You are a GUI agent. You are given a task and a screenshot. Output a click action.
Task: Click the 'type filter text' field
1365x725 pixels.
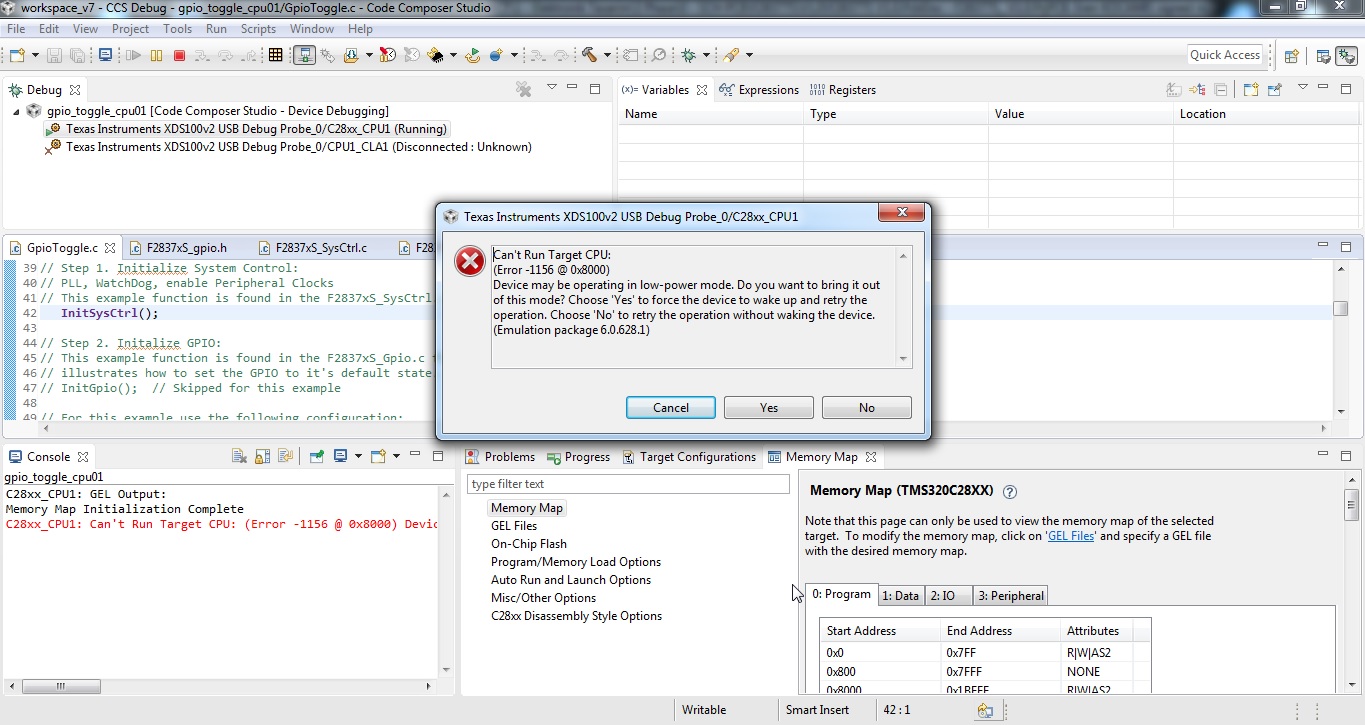pos(628,484)
